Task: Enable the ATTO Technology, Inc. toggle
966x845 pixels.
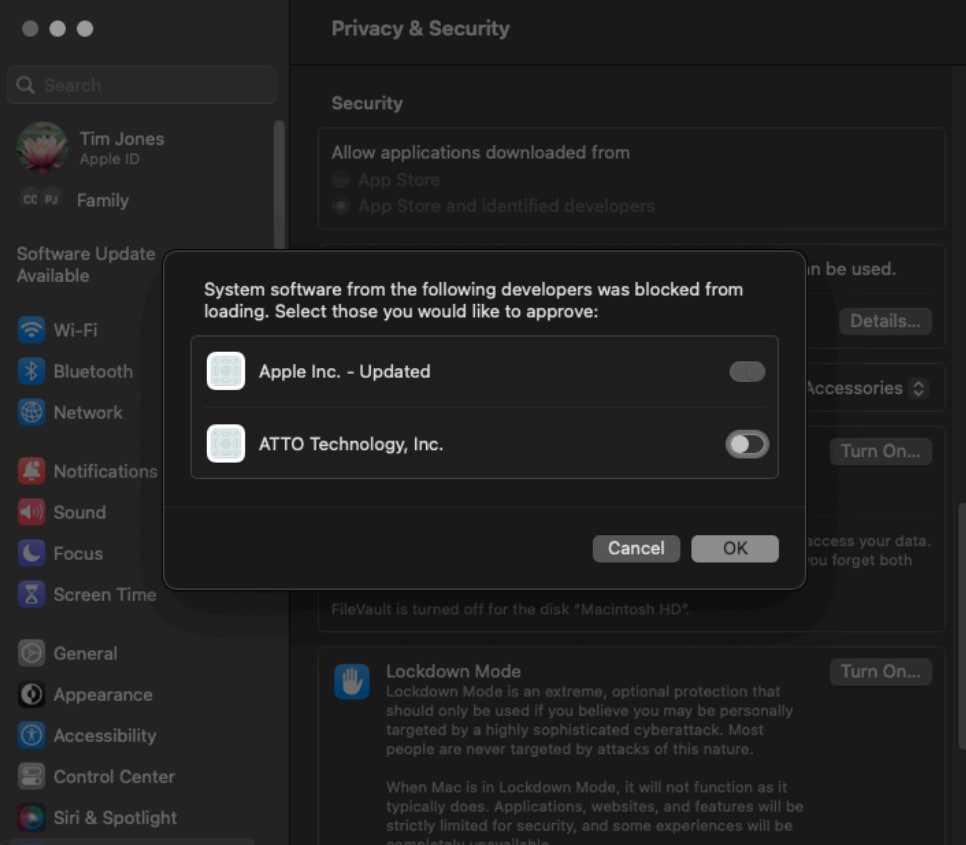Action: pyautogui.click(x=746, y=444)
